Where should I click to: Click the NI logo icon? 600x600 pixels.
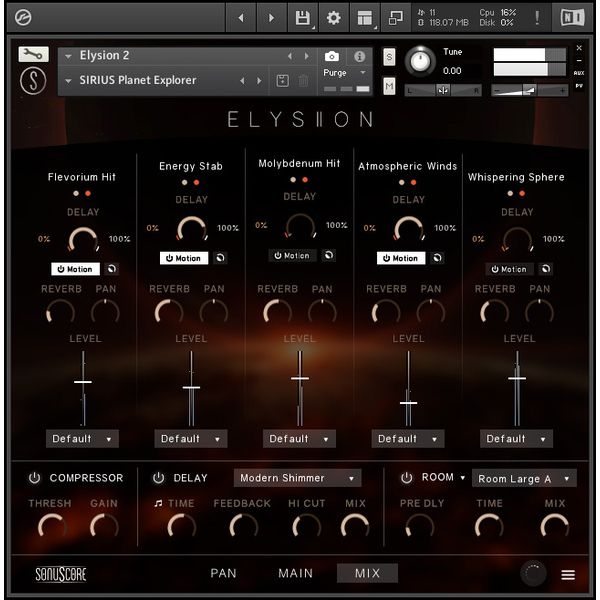[572, 18]
